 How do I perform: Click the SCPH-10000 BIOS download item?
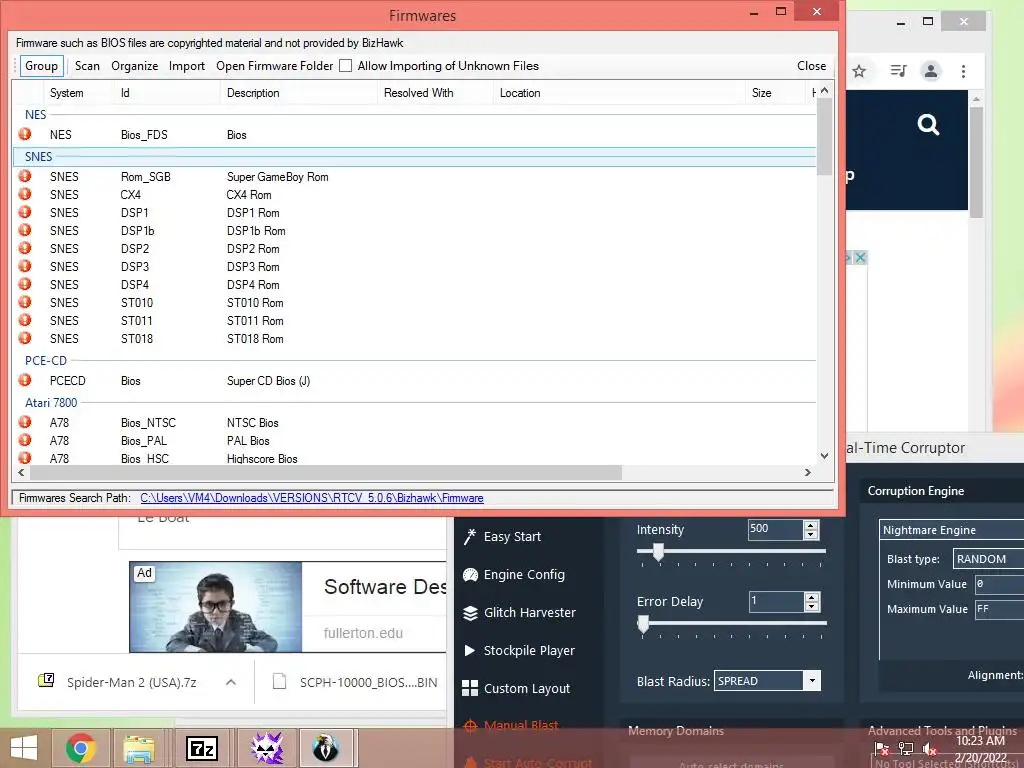point(356,682)
